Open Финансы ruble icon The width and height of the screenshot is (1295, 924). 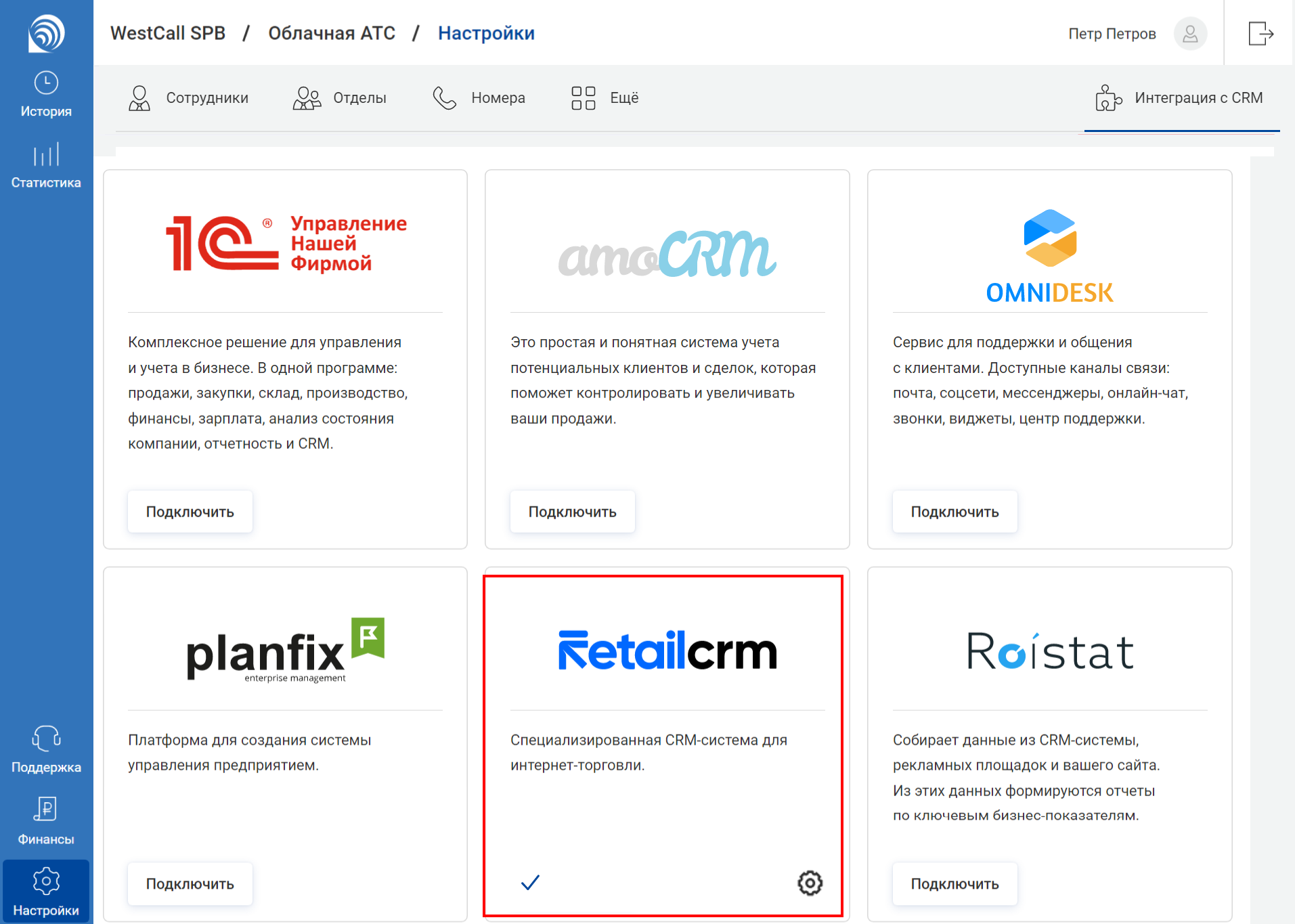(x=46, y=809)
